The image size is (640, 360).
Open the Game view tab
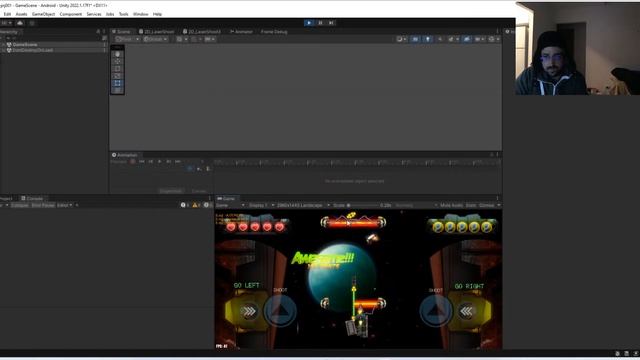[x=226, y=199]
